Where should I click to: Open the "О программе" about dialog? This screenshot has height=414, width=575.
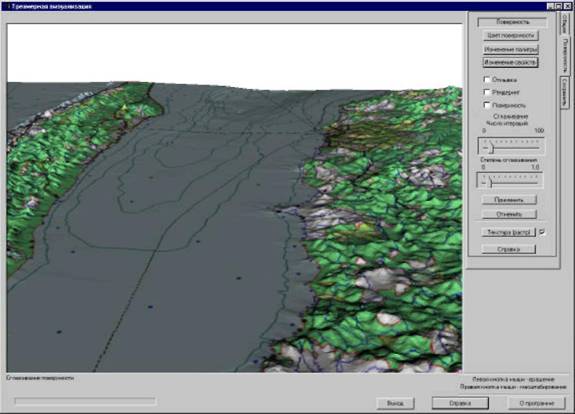click(537, 403)
